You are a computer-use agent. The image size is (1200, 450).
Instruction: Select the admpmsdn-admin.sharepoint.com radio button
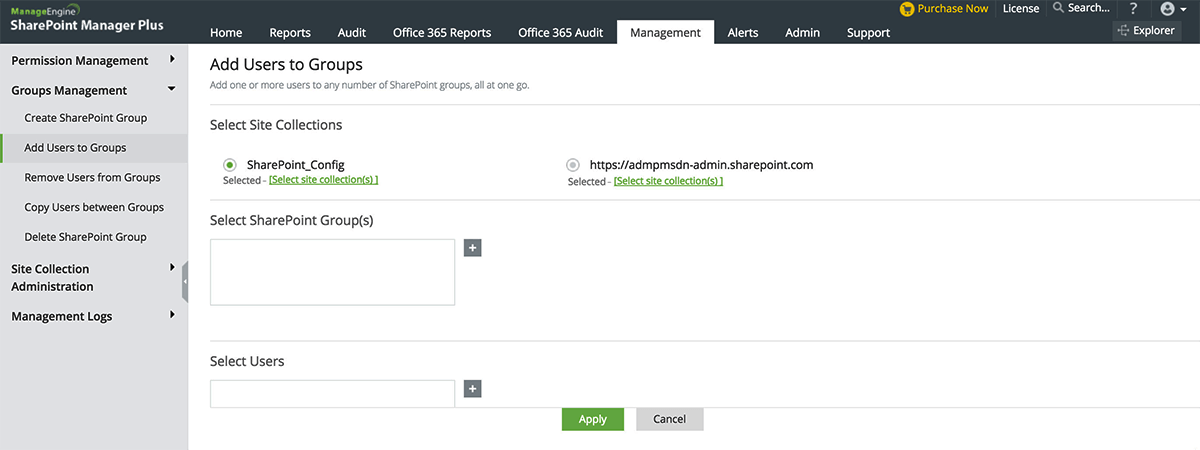(573, 165)
